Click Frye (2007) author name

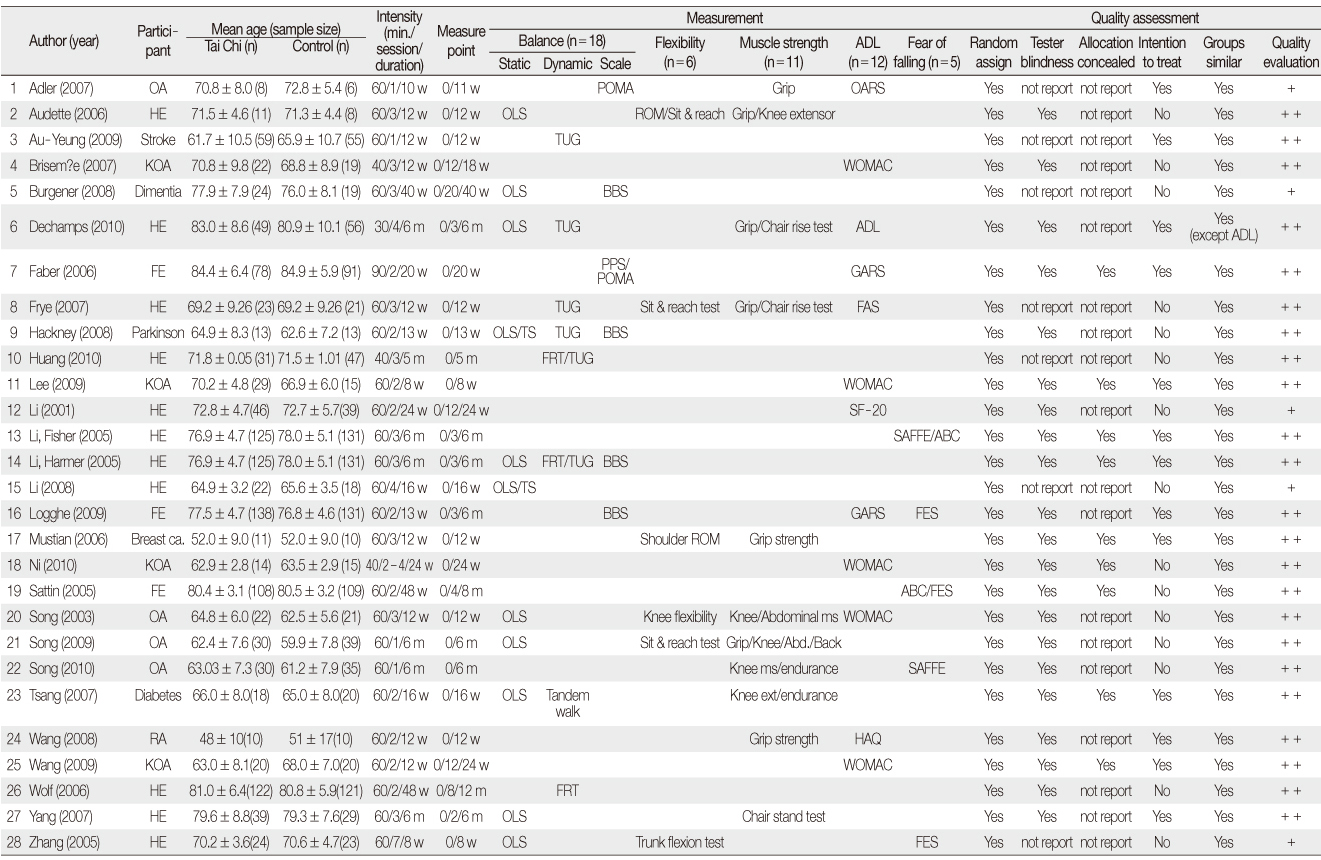(59, 308)
